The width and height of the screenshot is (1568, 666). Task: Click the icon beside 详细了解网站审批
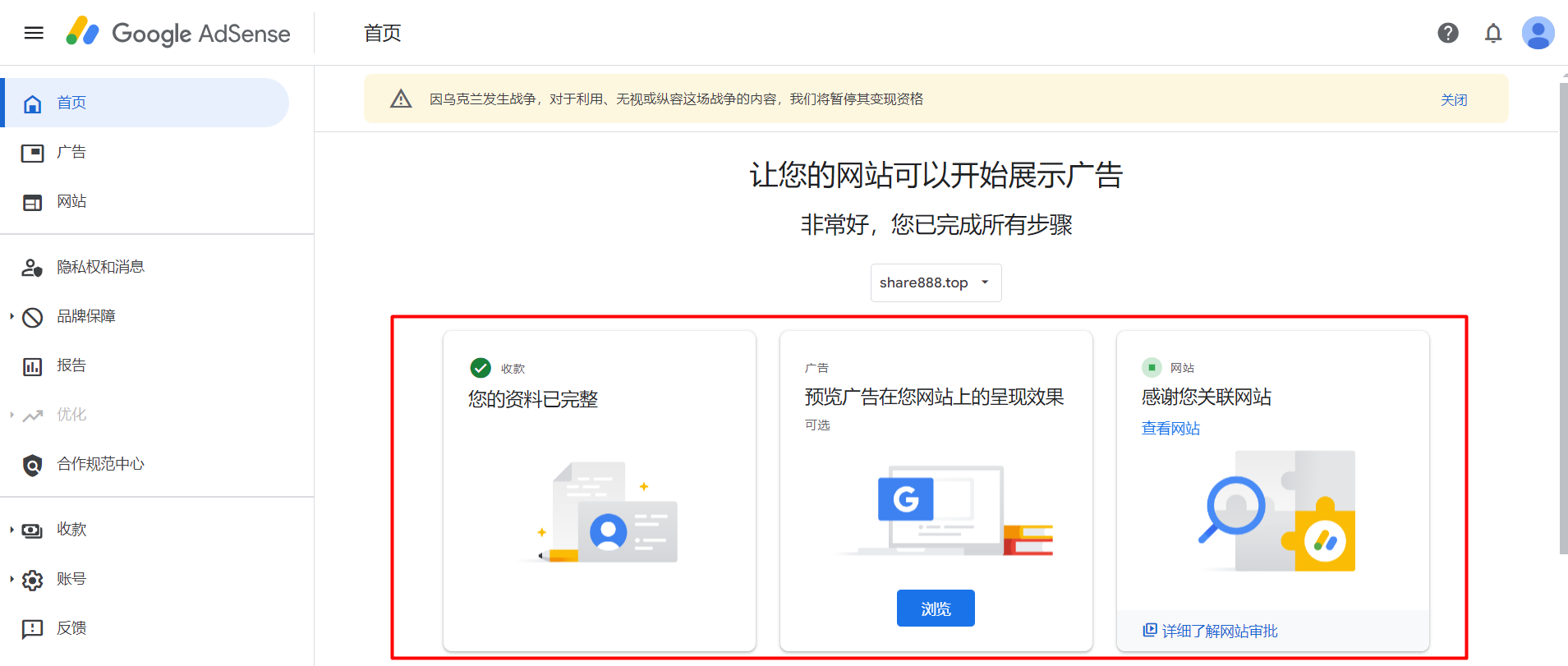[1150, 630]
